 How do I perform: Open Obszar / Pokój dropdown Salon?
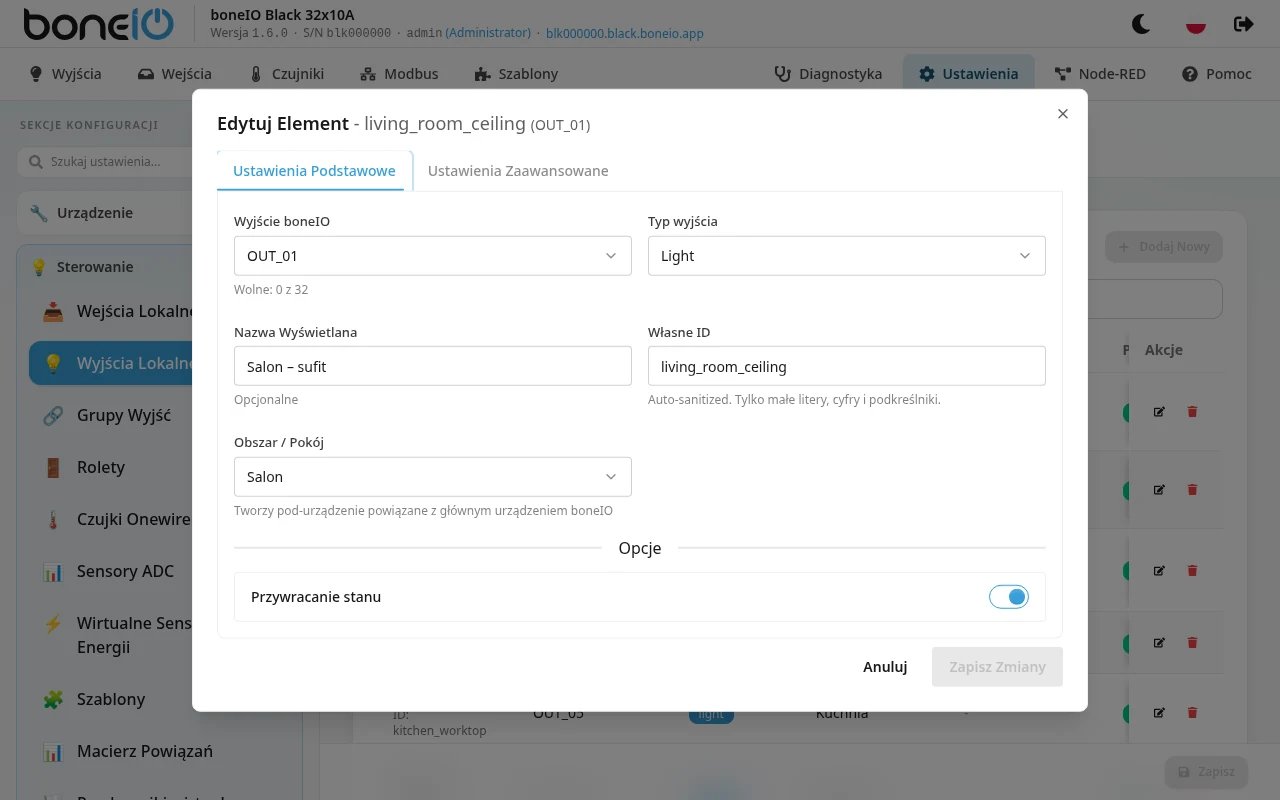[x=433, y=477]
